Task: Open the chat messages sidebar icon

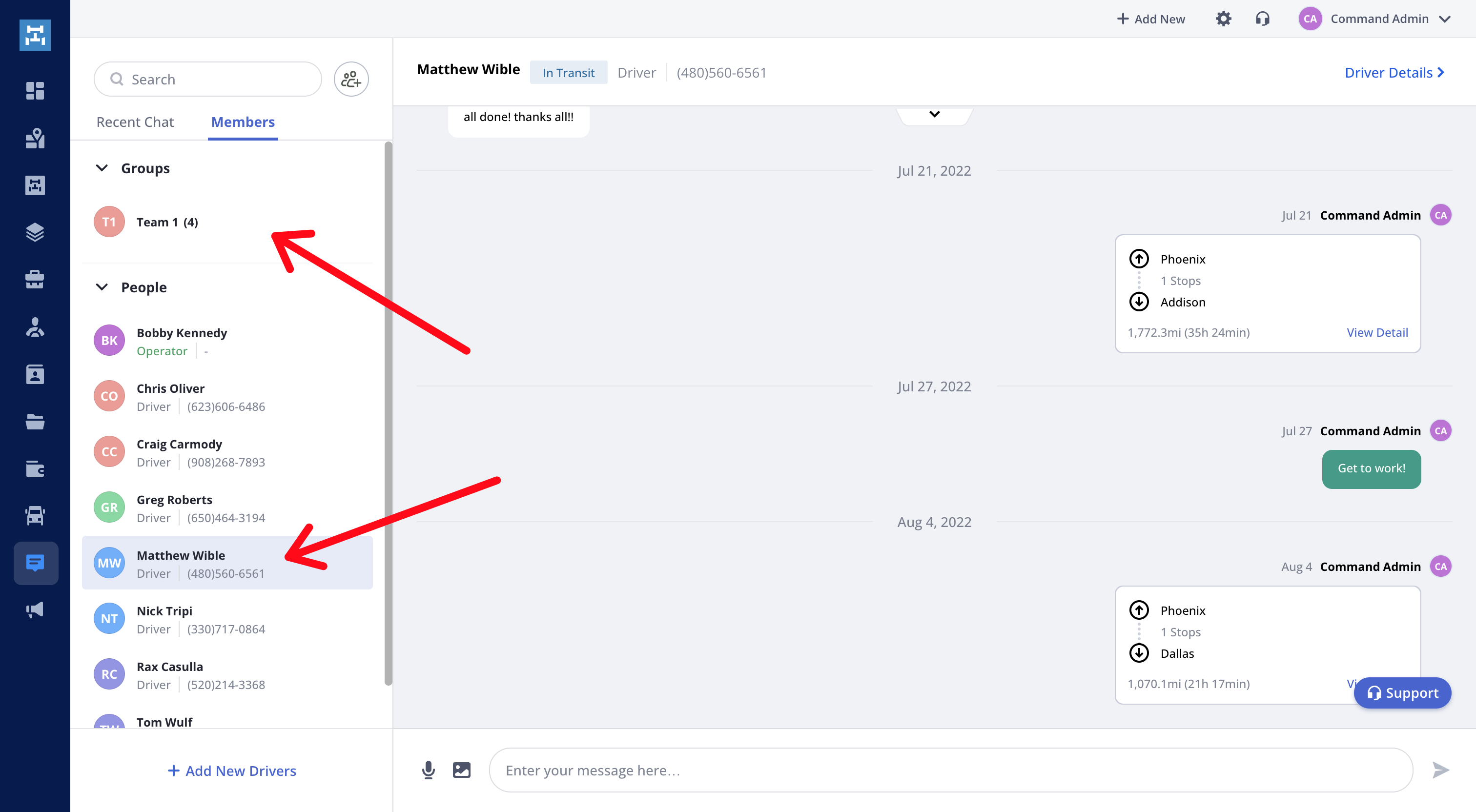Action: (36, 563)
